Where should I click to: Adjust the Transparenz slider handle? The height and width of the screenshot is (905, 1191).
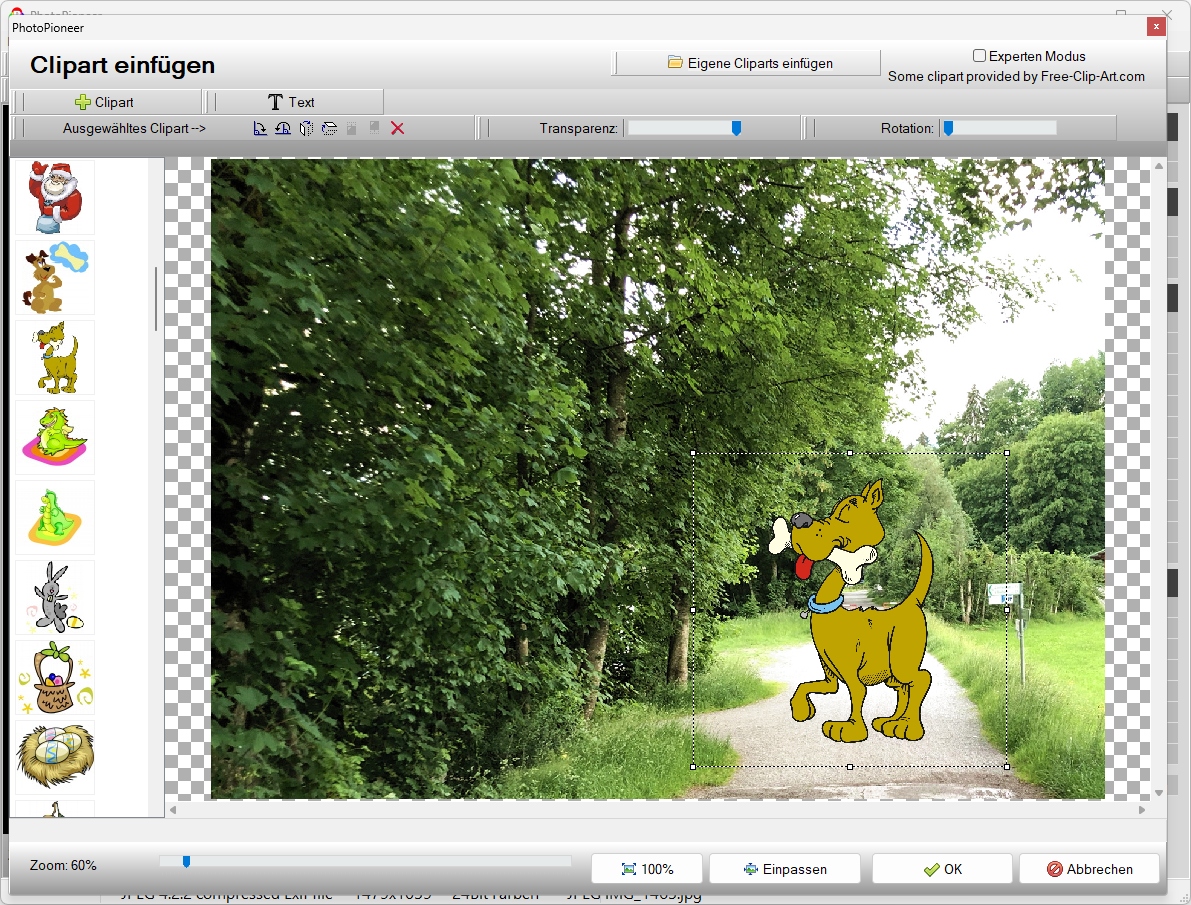coord(736,128)
